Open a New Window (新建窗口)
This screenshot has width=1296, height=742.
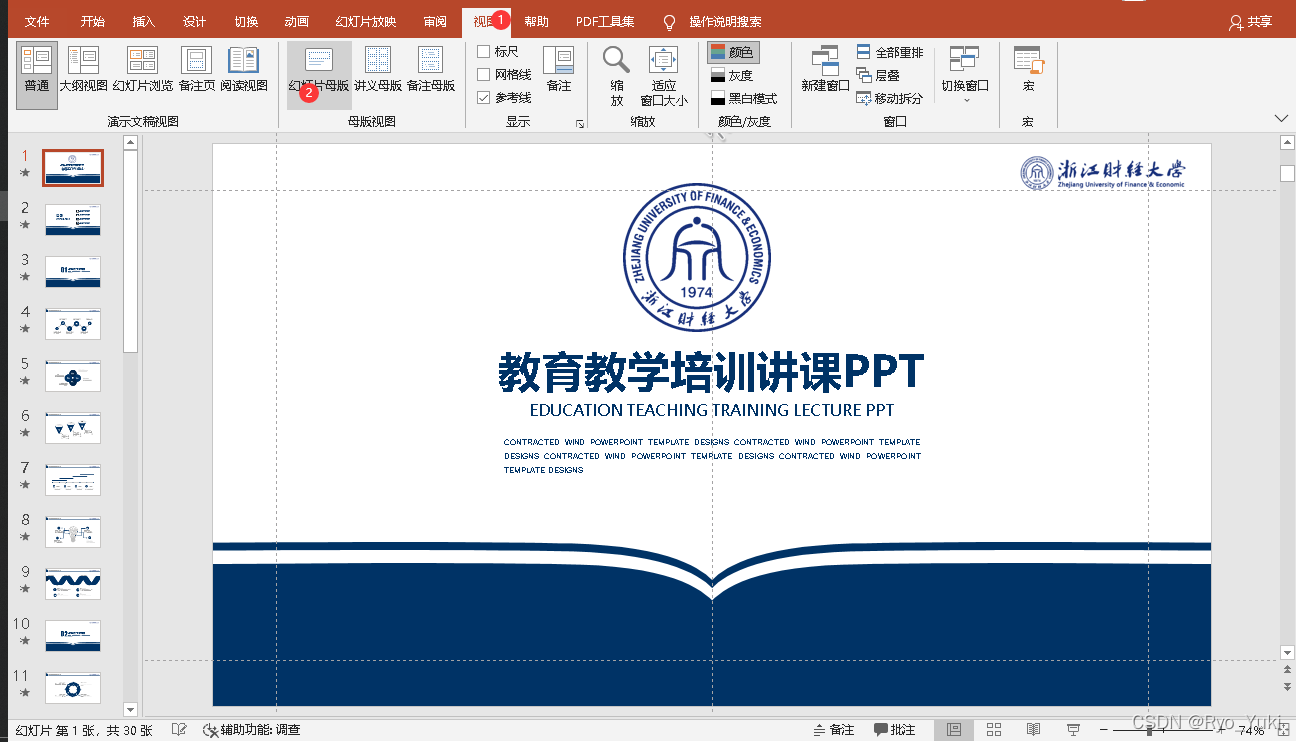pyautogui.click(x=825, y=70)
